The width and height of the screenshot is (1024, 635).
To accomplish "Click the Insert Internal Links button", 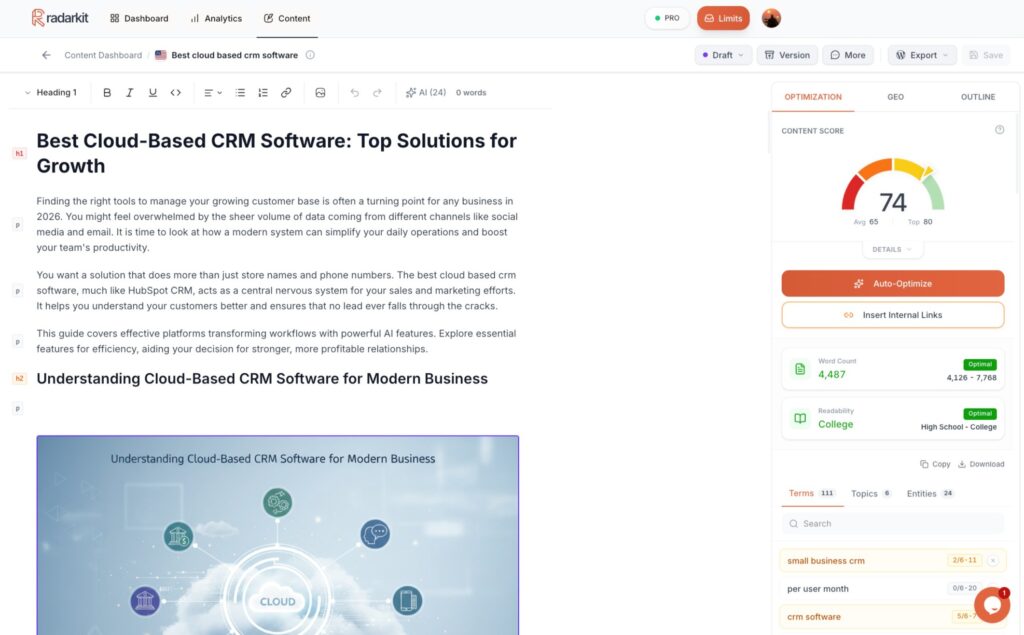I will click(x=892, y=315).
